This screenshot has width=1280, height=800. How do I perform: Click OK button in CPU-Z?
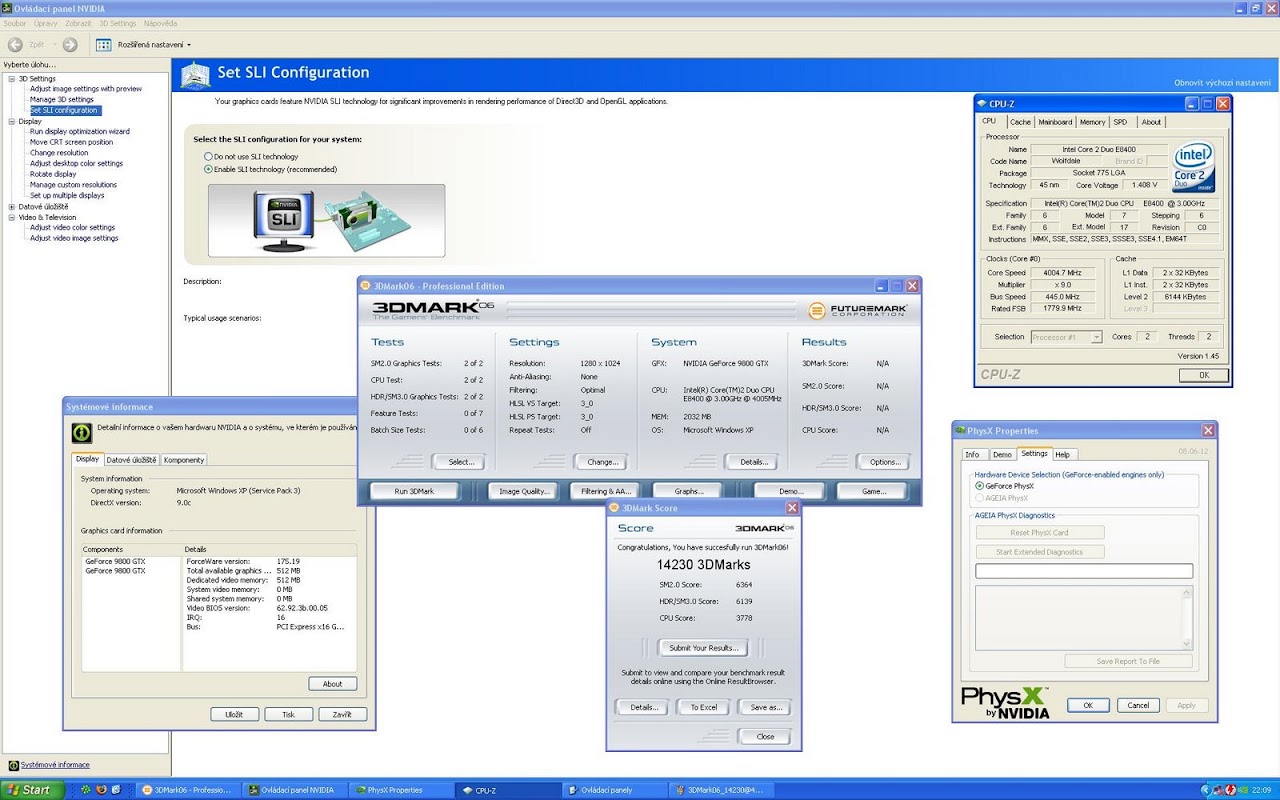point(1203,375)
